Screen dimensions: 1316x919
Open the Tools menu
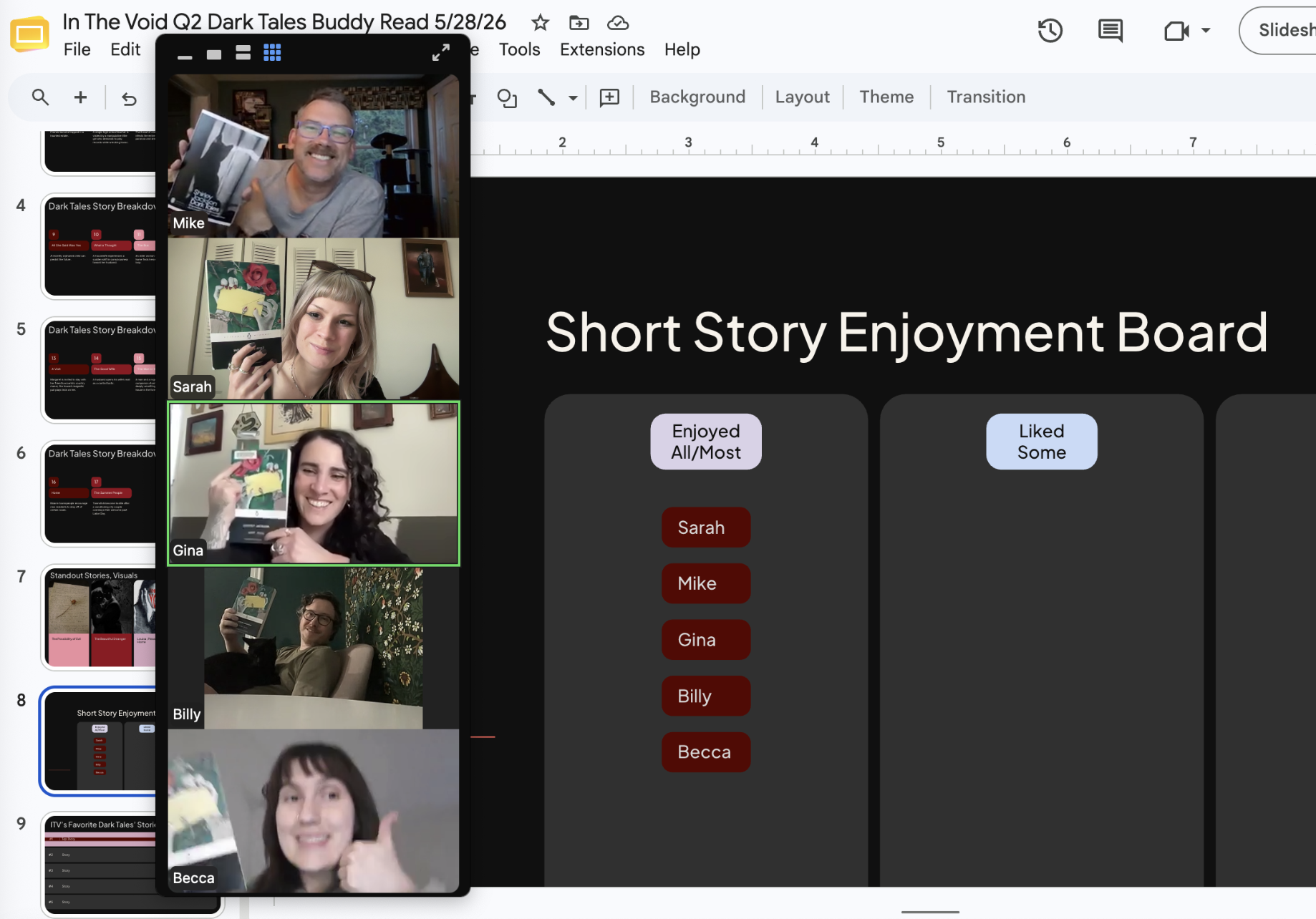tap(519, 49)
